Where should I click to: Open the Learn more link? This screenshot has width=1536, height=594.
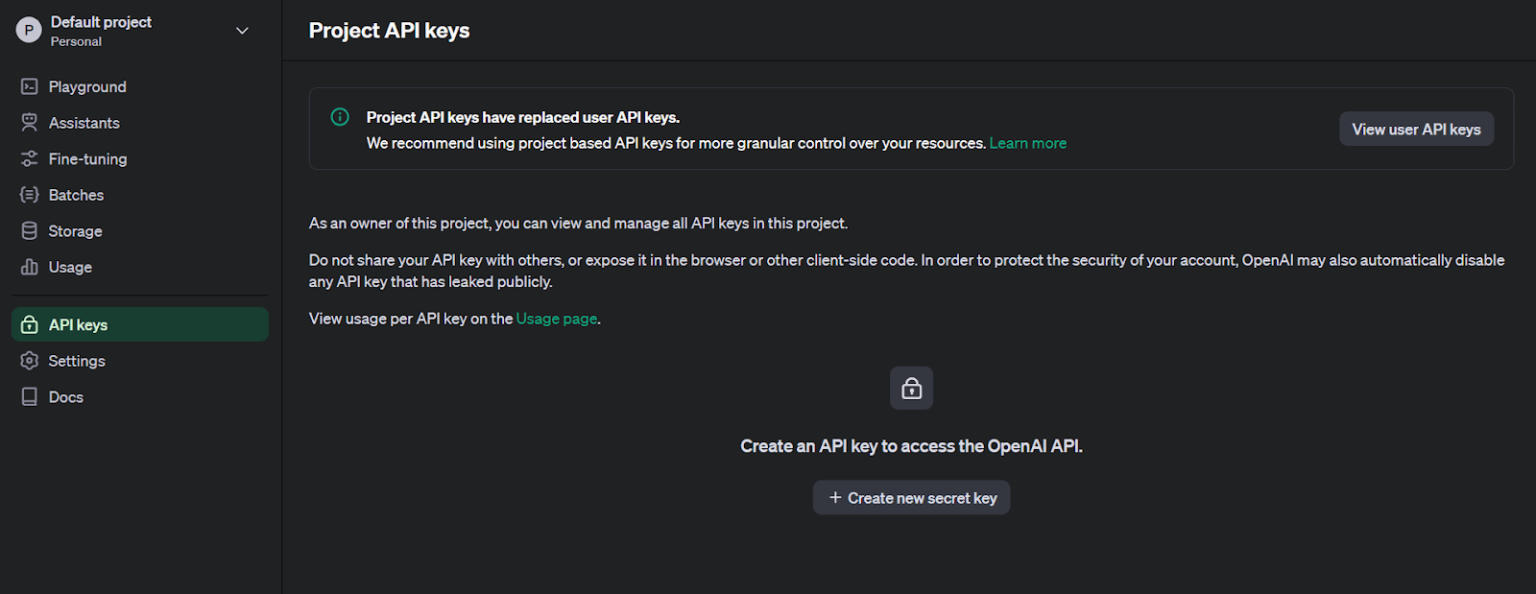click(x=1027, y=143)
